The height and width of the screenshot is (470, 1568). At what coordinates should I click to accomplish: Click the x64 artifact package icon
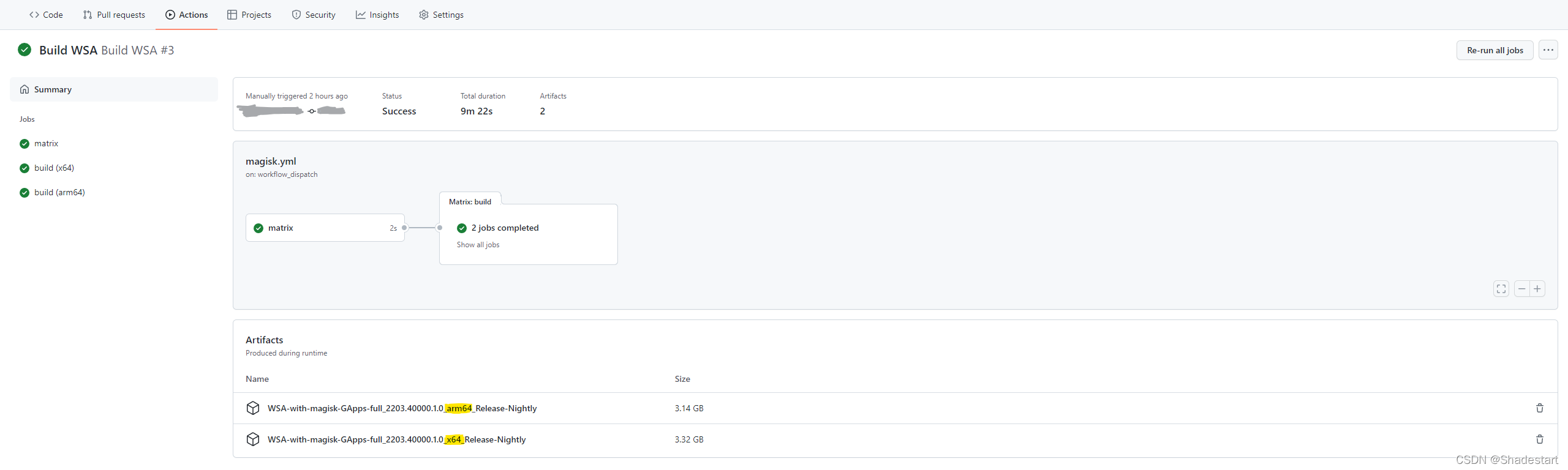[253, 439]
